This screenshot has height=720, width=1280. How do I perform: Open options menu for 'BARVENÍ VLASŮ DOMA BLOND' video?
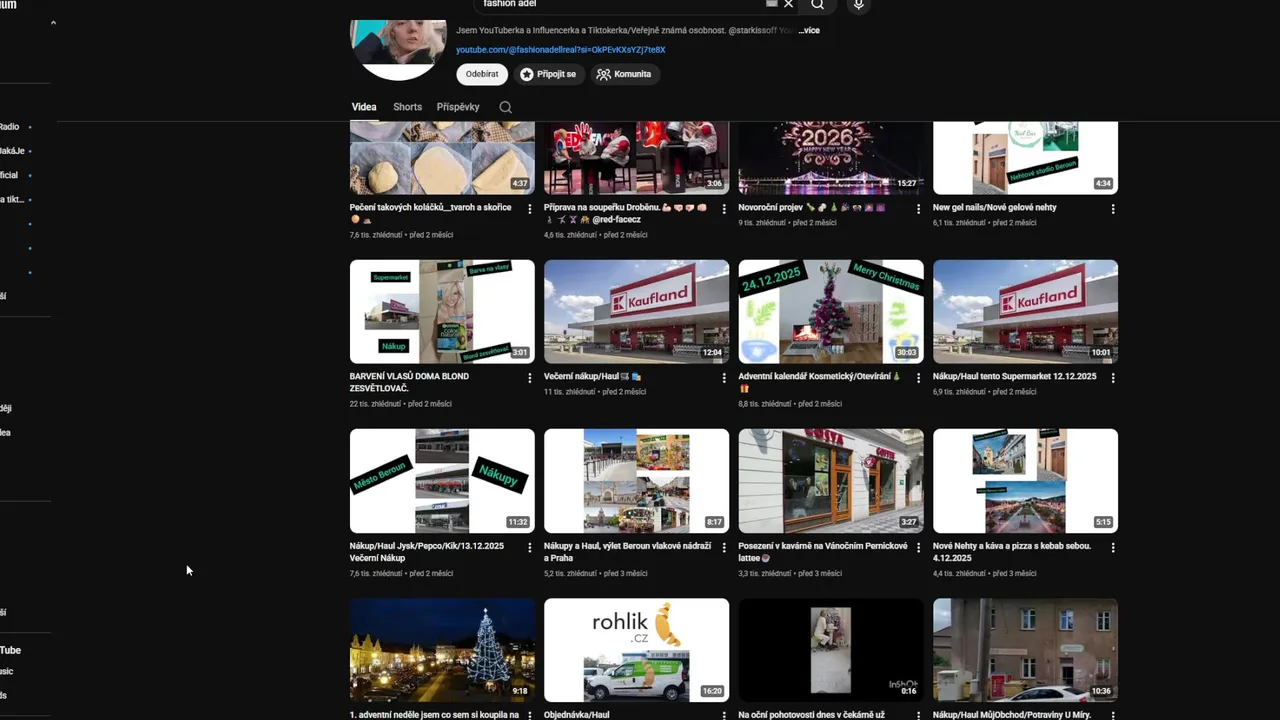pos(530,378)
